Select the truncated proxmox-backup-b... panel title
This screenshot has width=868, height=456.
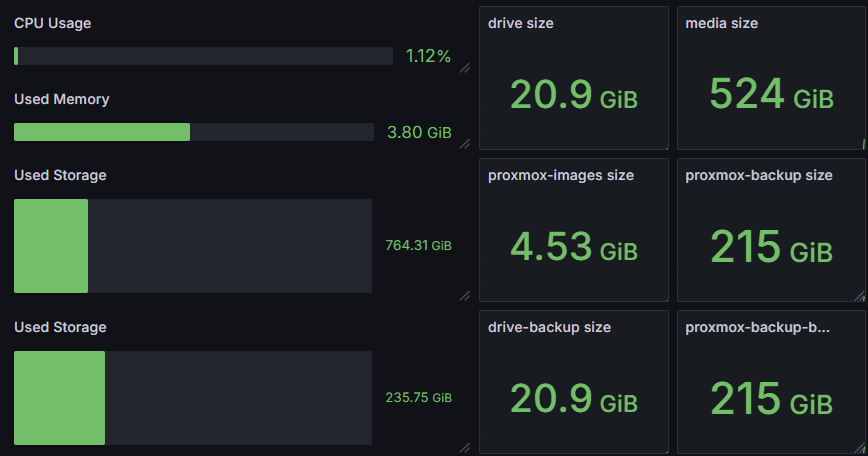[757, 327]
